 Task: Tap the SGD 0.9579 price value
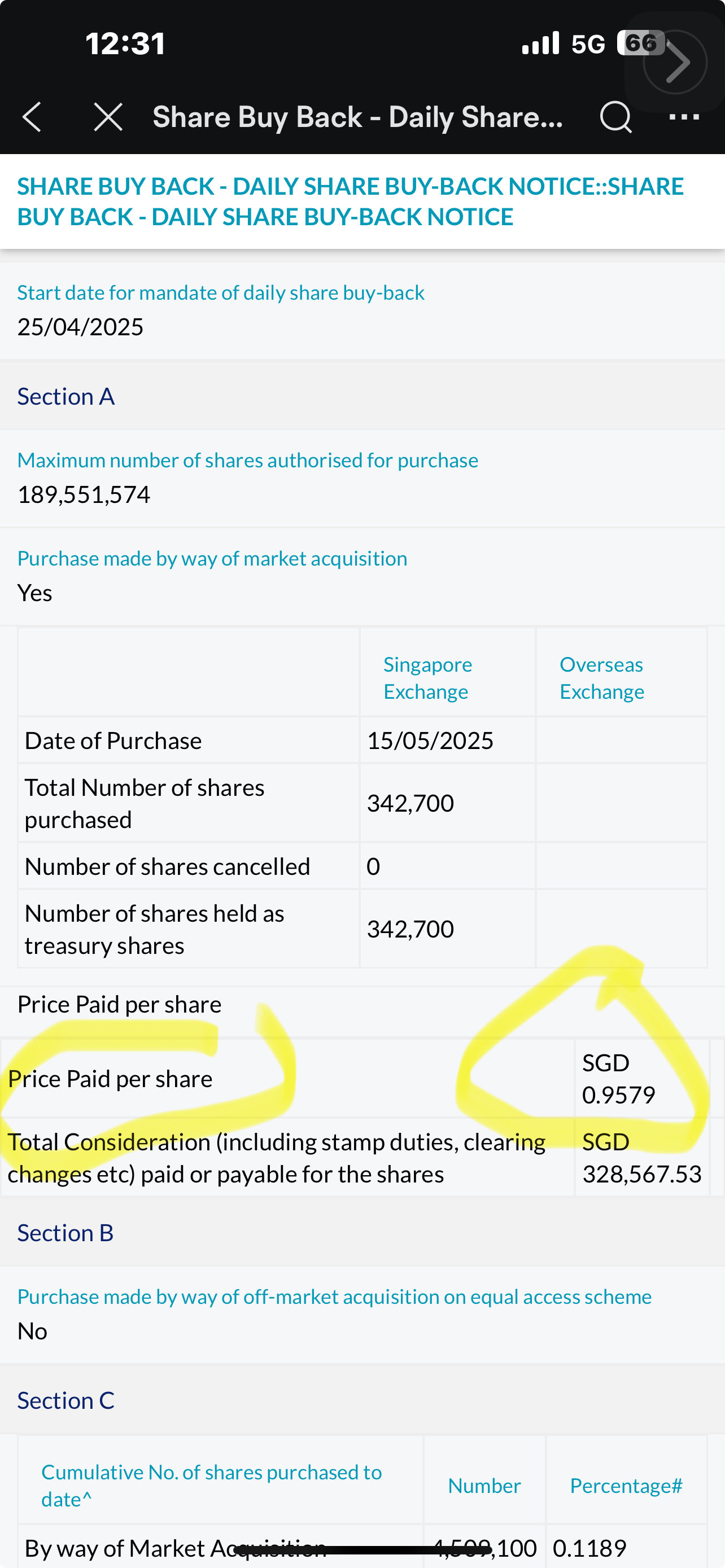(x=618, y=1079)
